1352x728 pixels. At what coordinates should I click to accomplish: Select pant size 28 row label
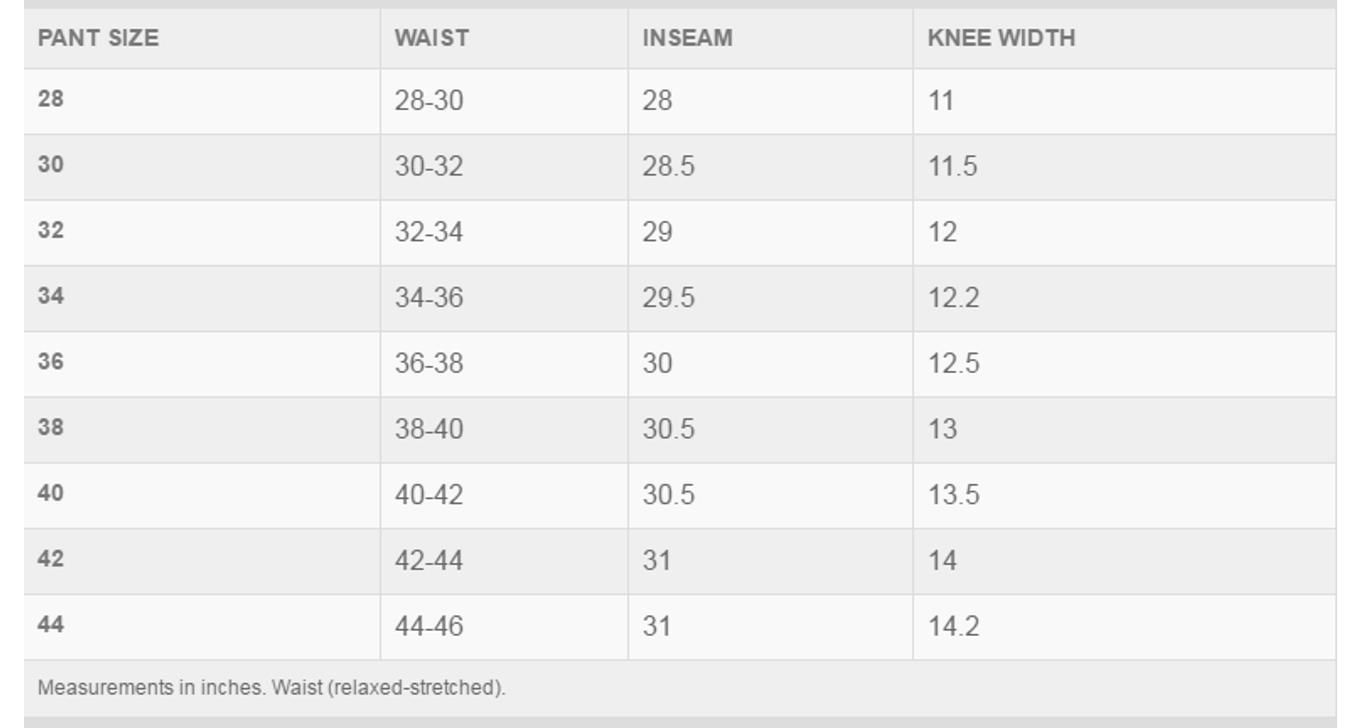[51, 99]
